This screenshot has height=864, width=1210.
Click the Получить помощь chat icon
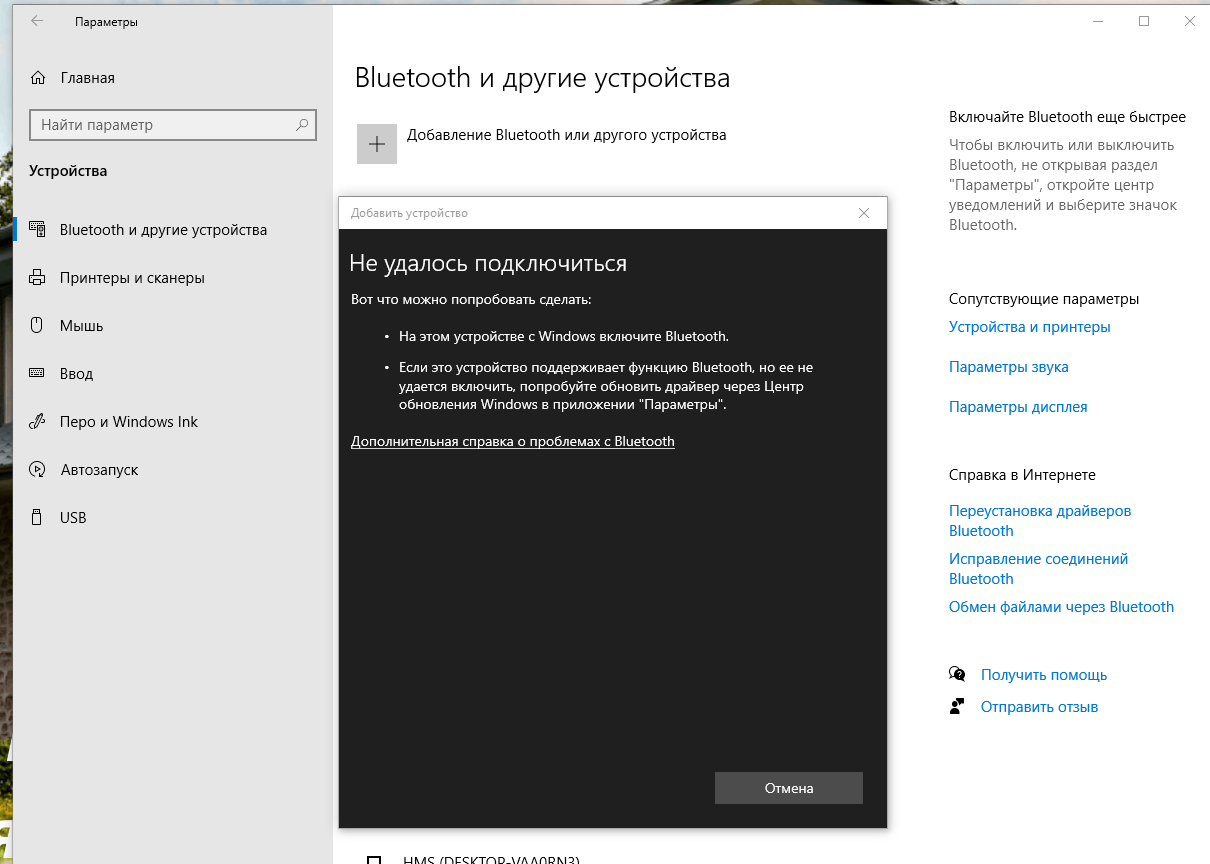click(957, 675)
